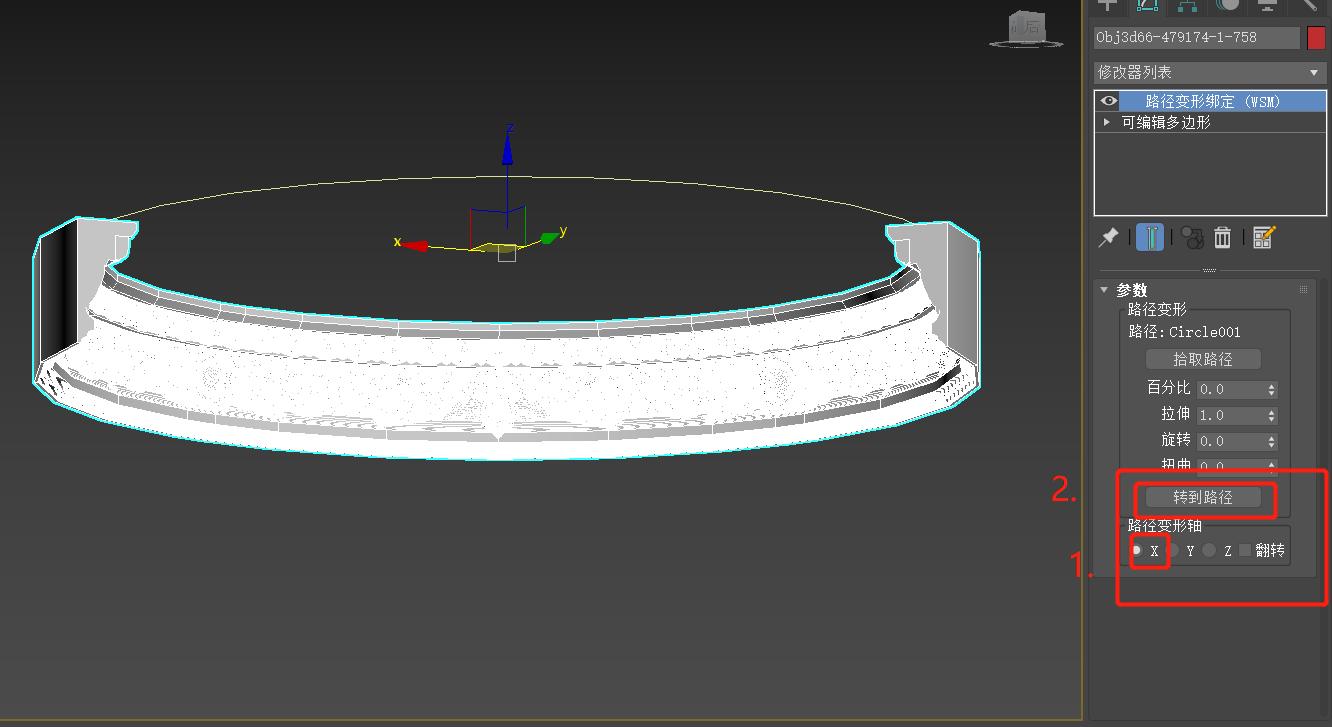The image size is (1332, 727).
Task: Open the Hierarchy panel icon
Action: pos(1187,6)
